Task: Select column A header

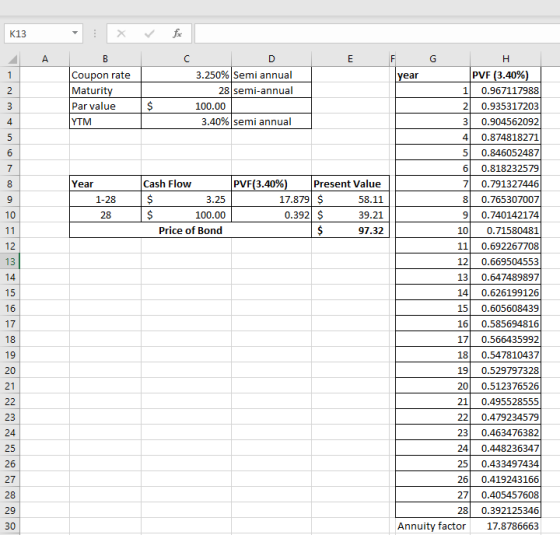Action: (x=45, y=59)
